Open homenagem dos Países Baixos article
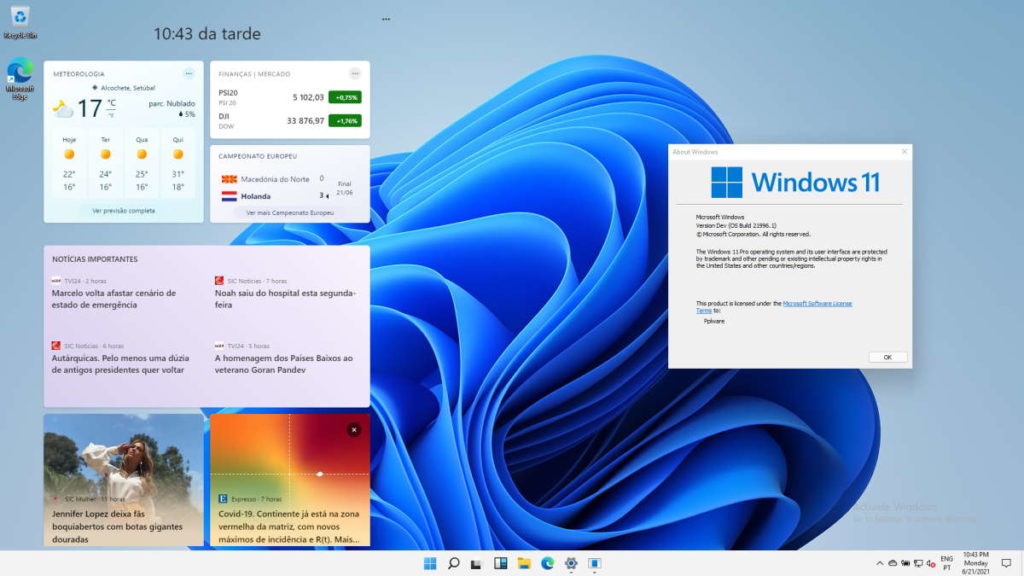The height and width of the screenshot is (576, 1024). point(283,364)
